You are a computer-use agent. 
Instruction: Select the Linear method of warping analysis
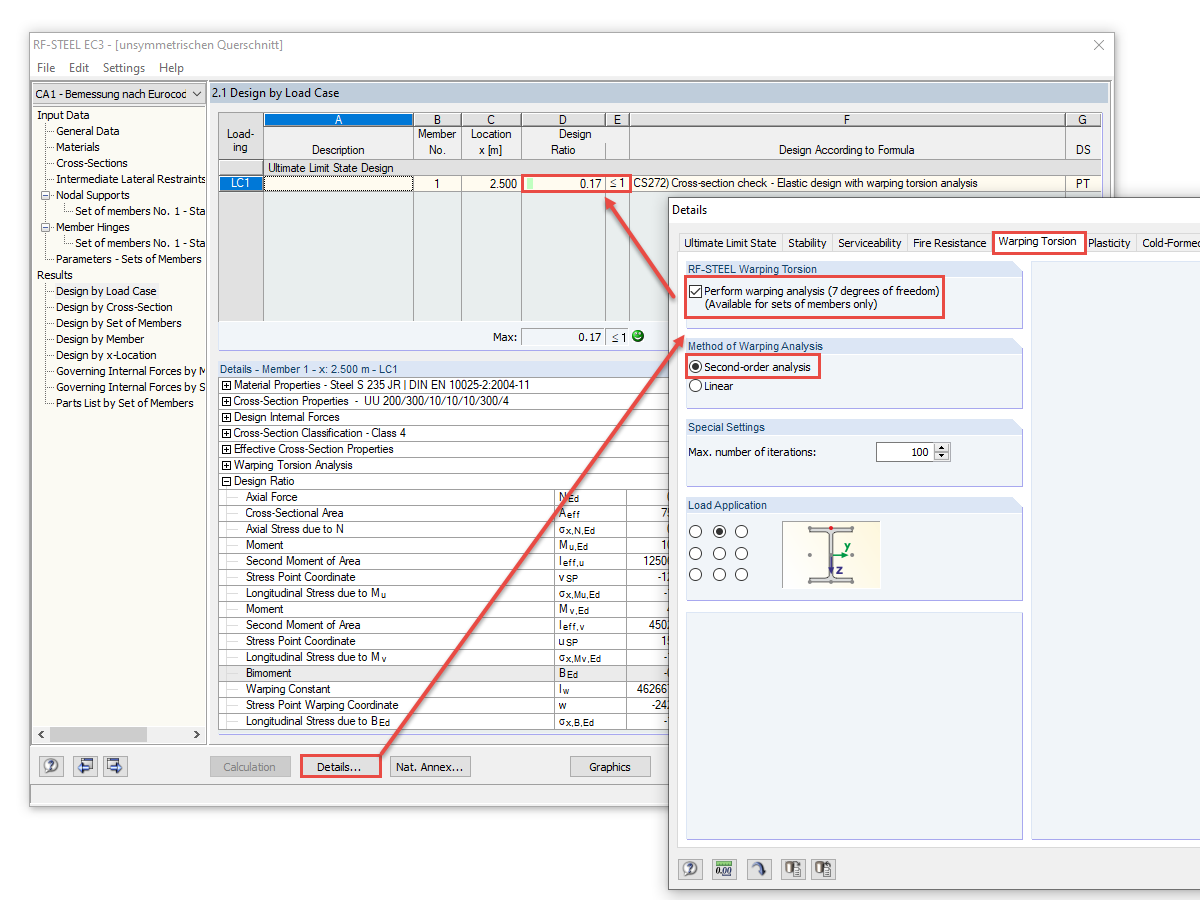(696, 386)
